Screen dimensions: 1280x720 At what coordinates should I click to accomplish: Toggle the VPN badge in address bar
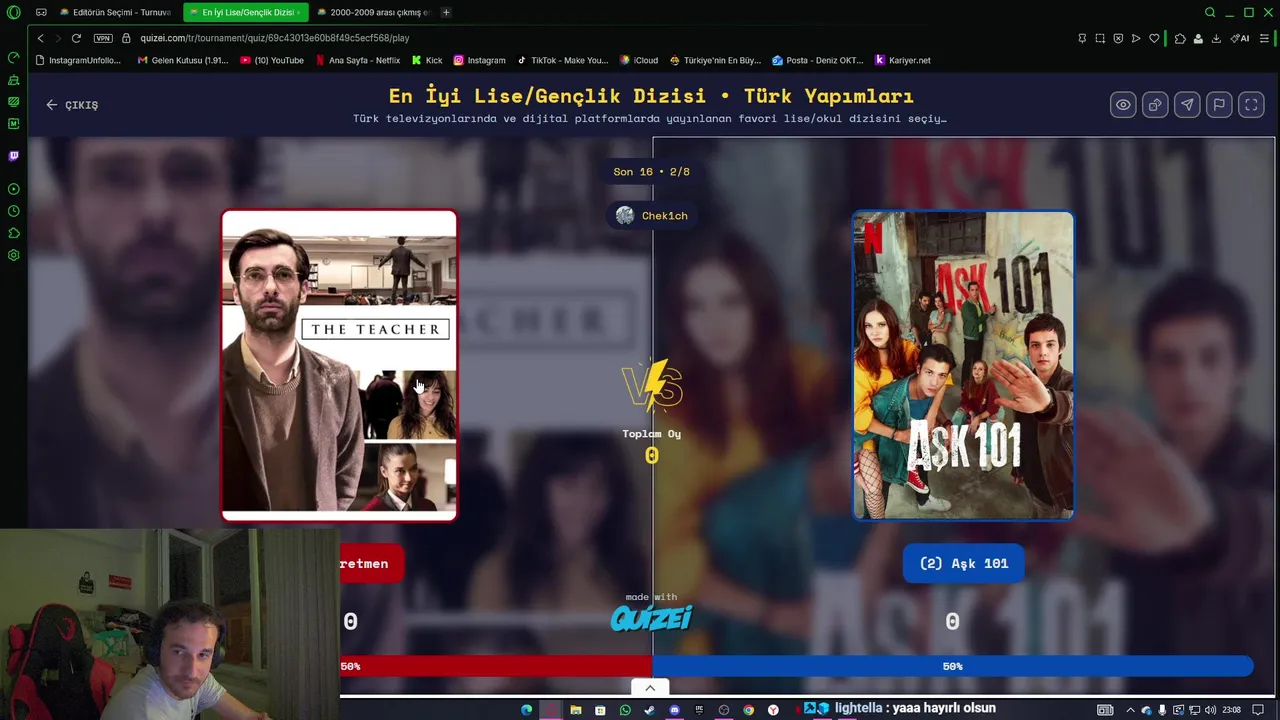103,38
